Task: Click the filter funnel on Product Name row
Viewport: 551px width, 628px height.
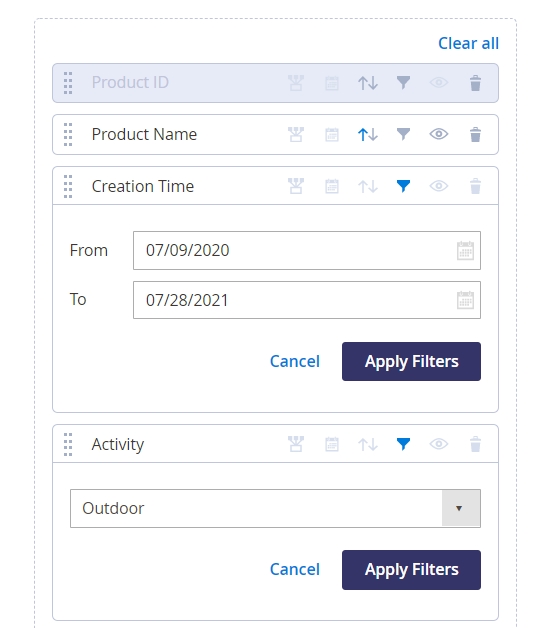Action: click(403, 135)
